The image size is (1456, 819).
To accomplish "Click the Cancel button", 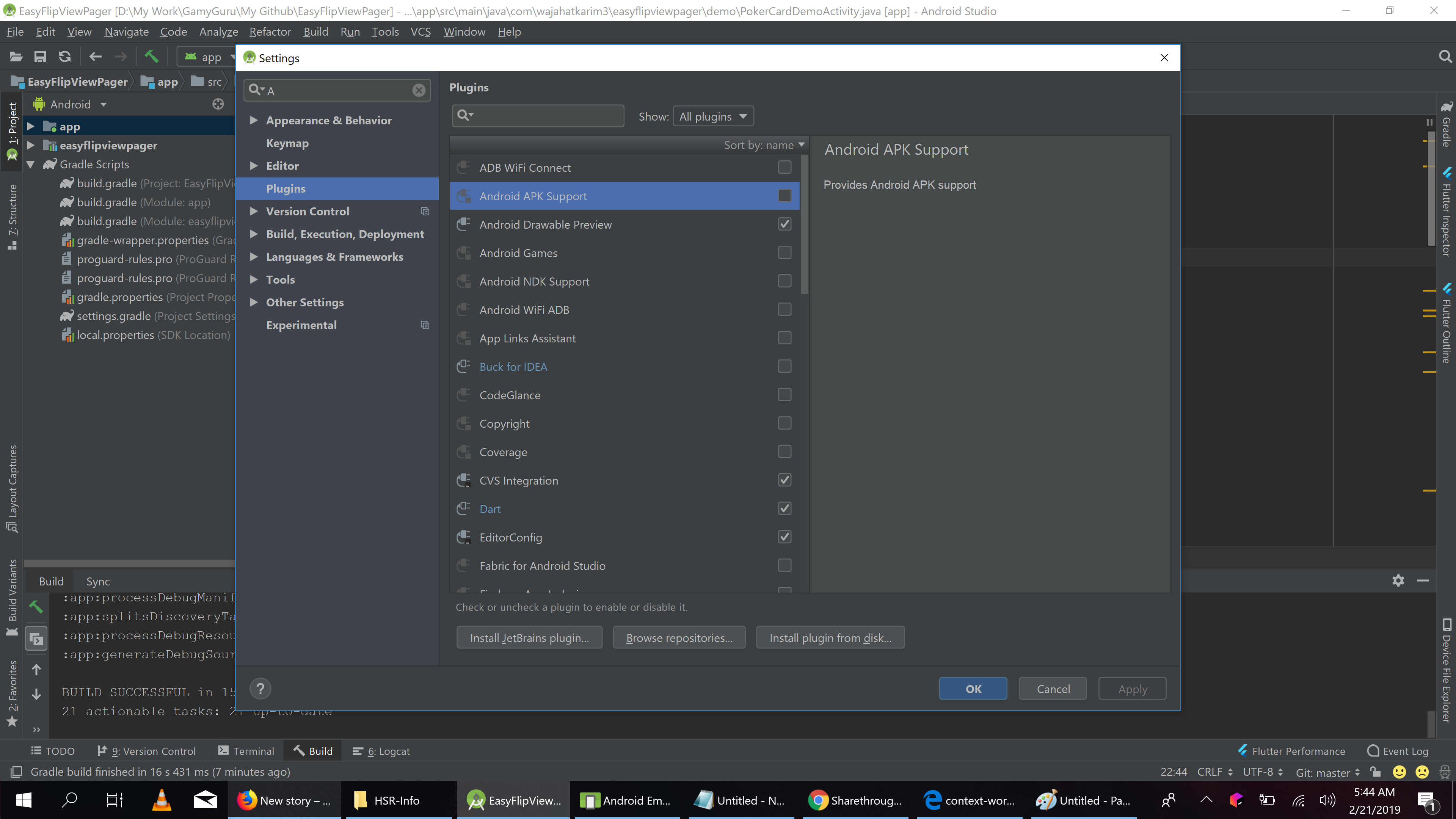I will pyautogui.click(x=1053, y=689).
